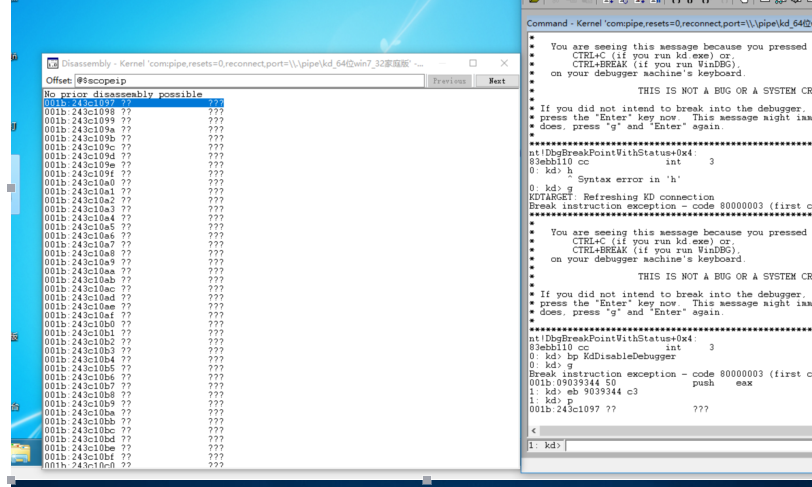Select disassembly row 001b:243c10be

[x=134, y=448]
